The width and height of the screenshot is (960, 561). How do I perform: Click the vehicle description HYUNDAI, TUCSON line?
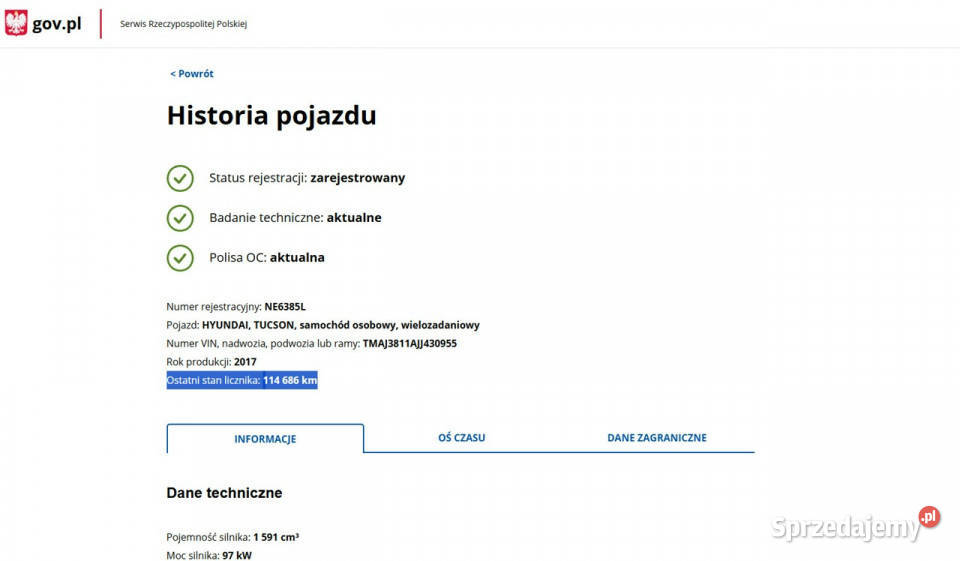pyautogui.click(x=340, y=325)
